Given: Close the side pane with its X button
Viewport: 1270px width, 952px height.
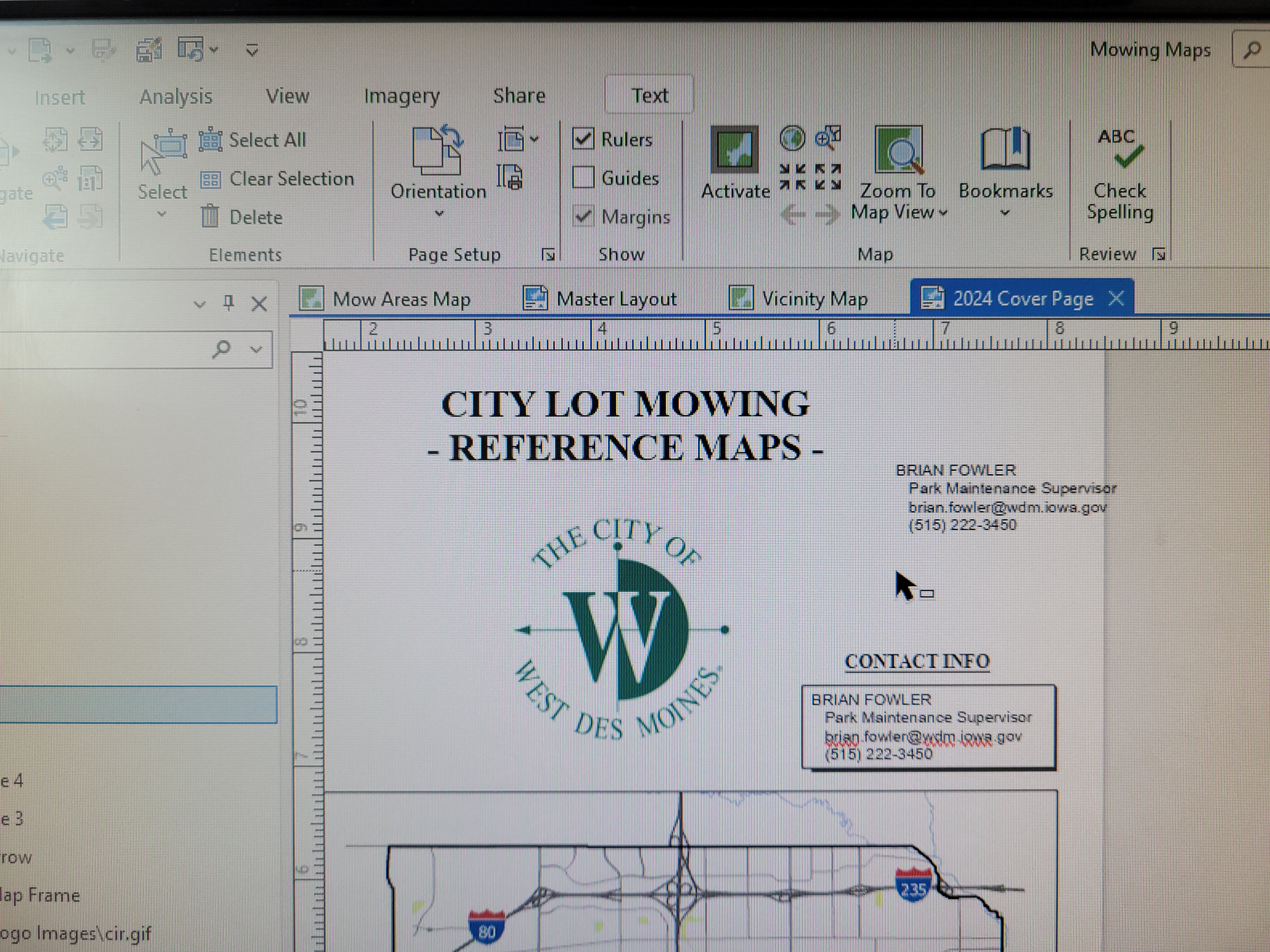Looking at the screenshot, I should click(260, 303).
